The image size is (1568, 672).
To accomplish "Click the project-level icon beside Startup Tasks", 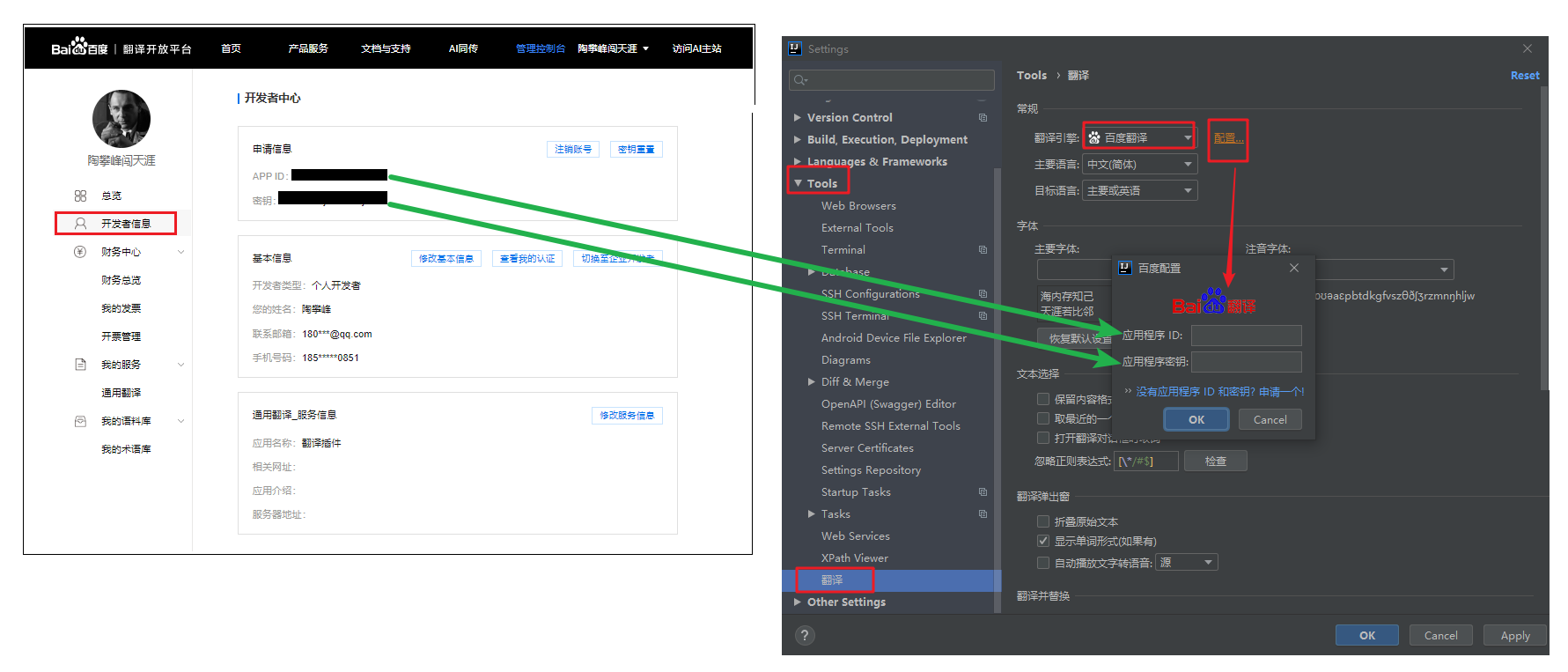I will click(983, 491).
